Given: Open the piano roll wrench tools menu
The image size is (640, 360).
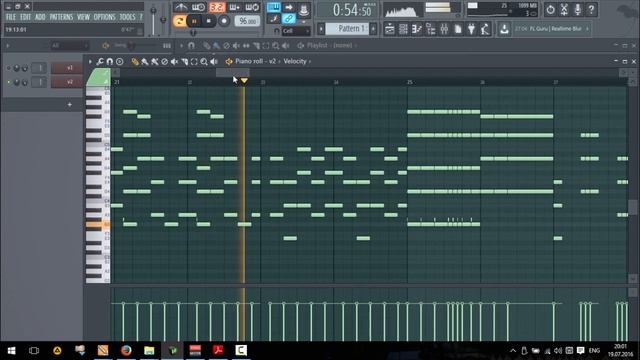Looking at the screenshot, I should [100, 62].
